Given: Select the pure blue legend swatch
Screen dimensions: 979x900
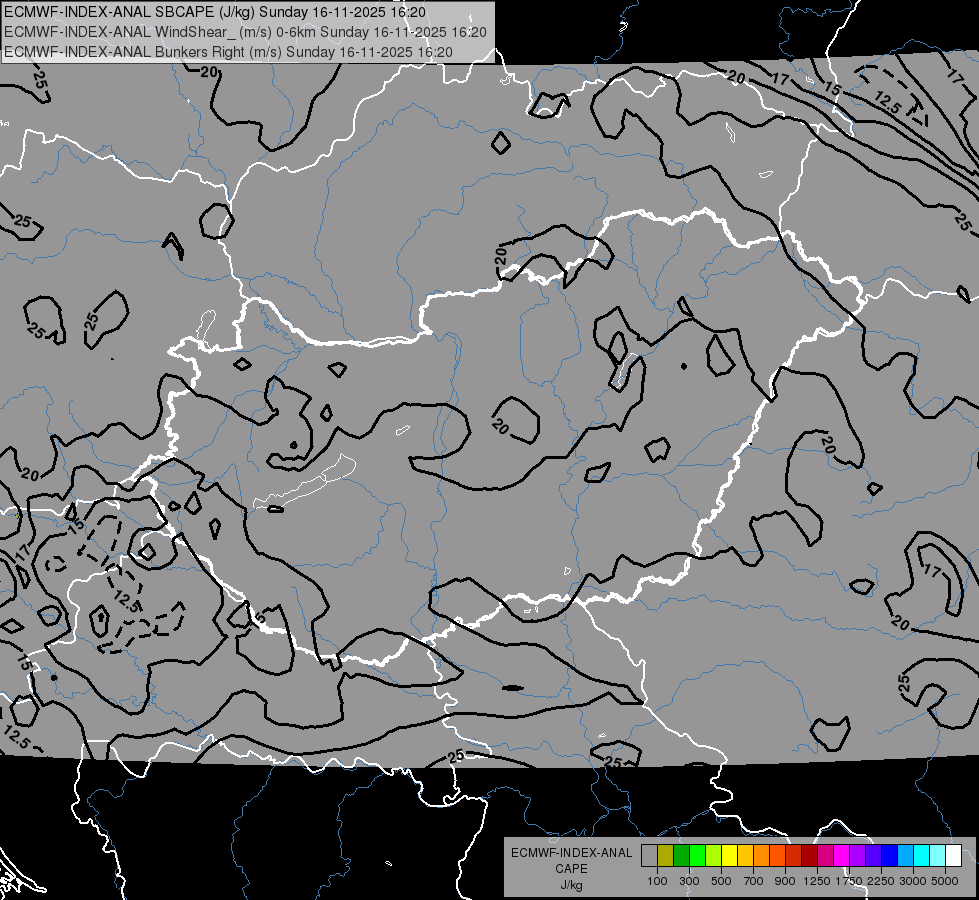Looking at the screenshot, I should pos(889,856).
